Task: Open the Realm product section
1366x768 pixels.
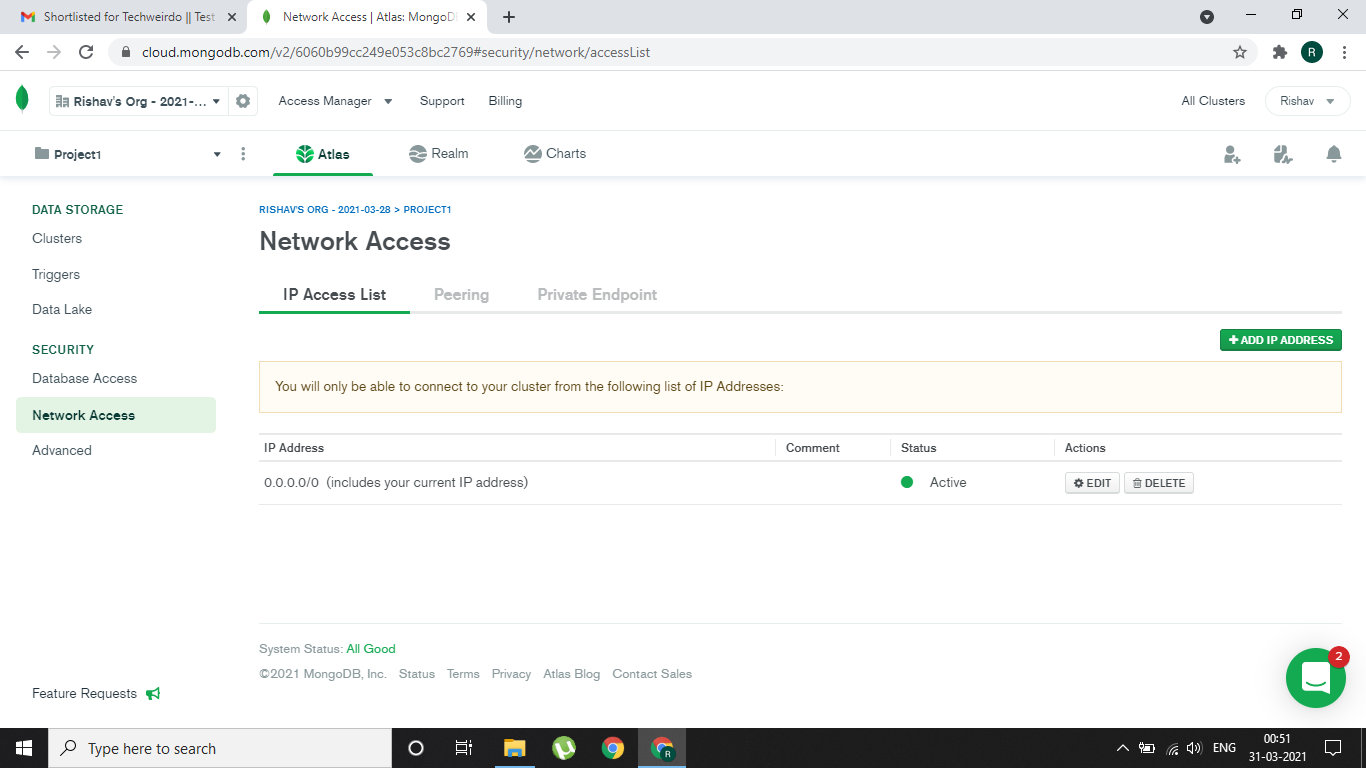Action: pyautogui.click(x=438, y=153)
